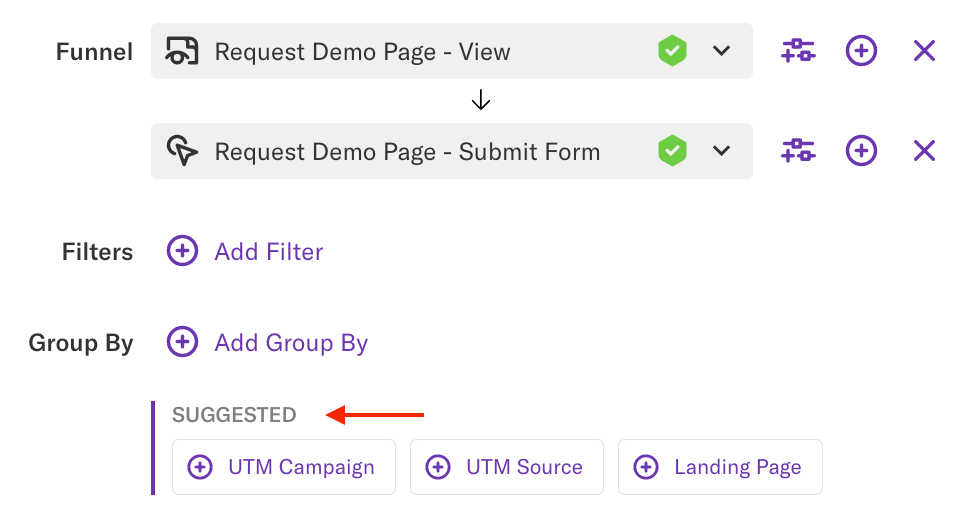Expand dropdown chevron for View event
The width and height of the screenshot is (972, 519).
pyautogui.click(x=722, y=51)
